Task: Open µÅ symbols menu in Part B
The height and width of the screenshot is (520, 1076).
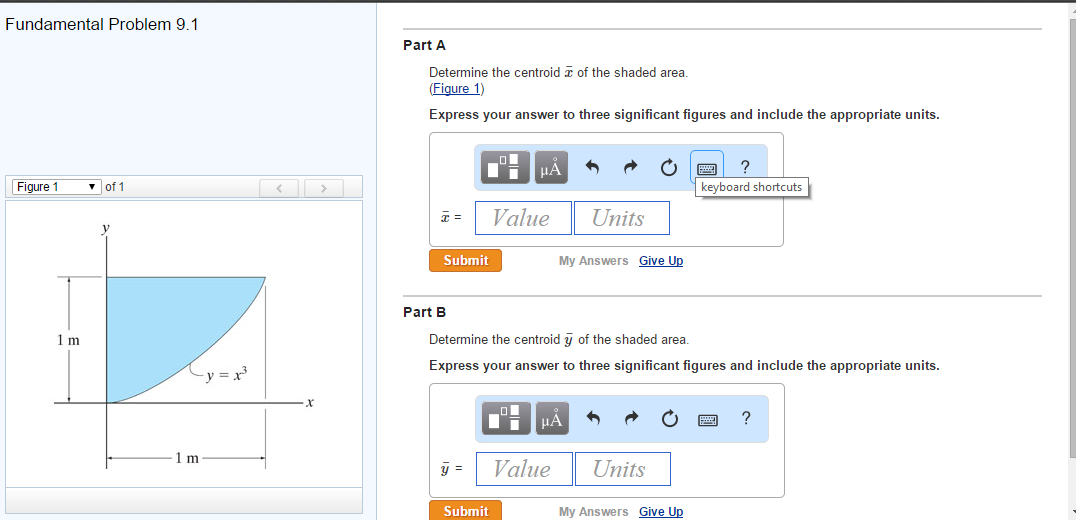Action: pos(552,418)
